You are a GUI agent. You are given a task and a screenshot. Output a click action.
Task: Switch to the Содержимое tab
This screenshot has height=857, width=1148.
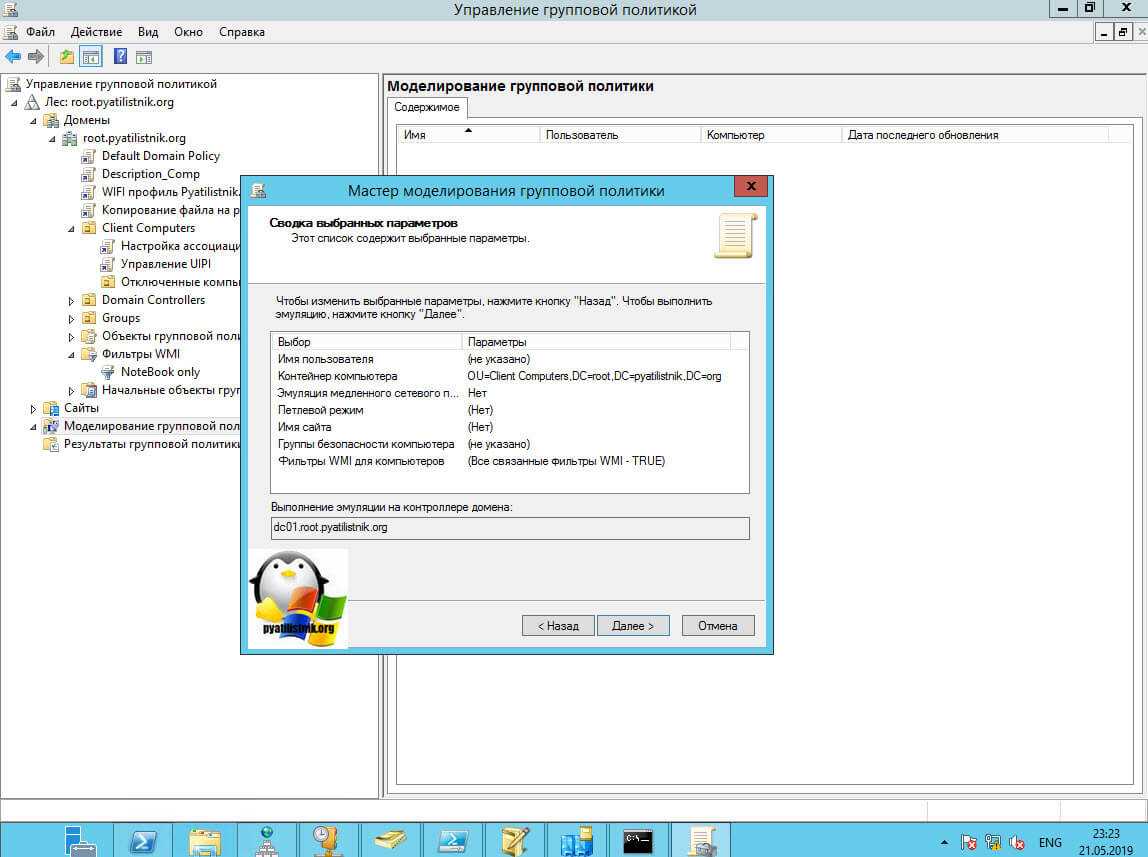pos(426,107)
